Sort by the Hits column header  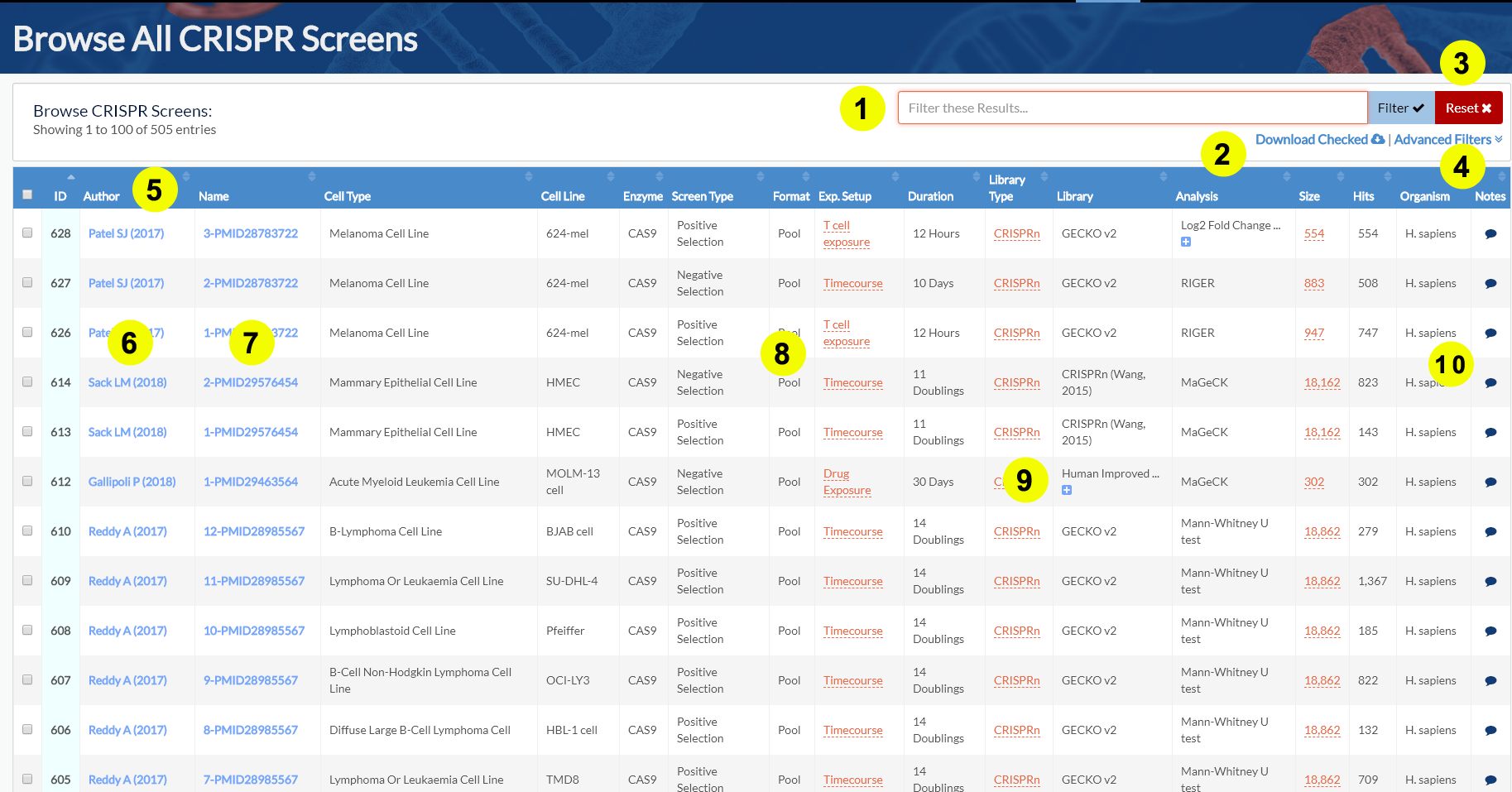pos(1363,196)
